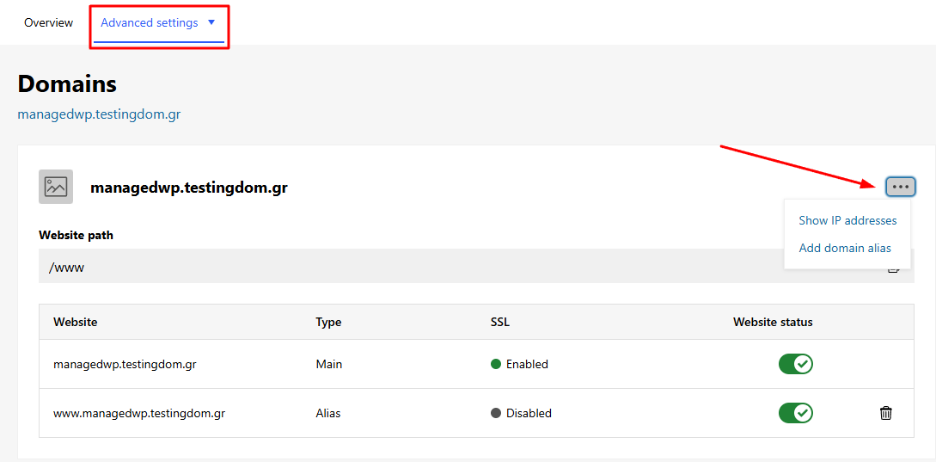Image resolution: width=936 pixels, height=462 pixels.
Task: Click the Website status column header
Action: coord(773,322)
